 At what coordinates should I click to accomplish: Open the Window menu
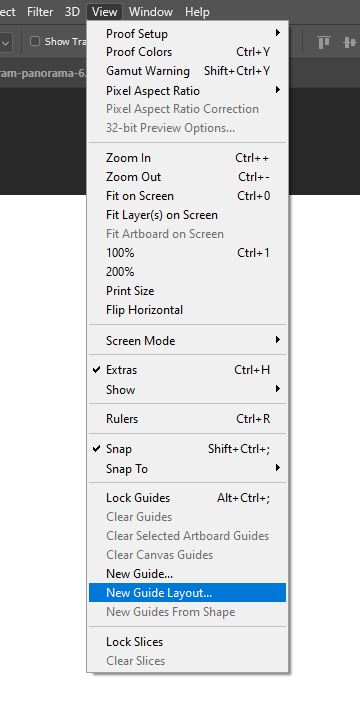[150, 12]
